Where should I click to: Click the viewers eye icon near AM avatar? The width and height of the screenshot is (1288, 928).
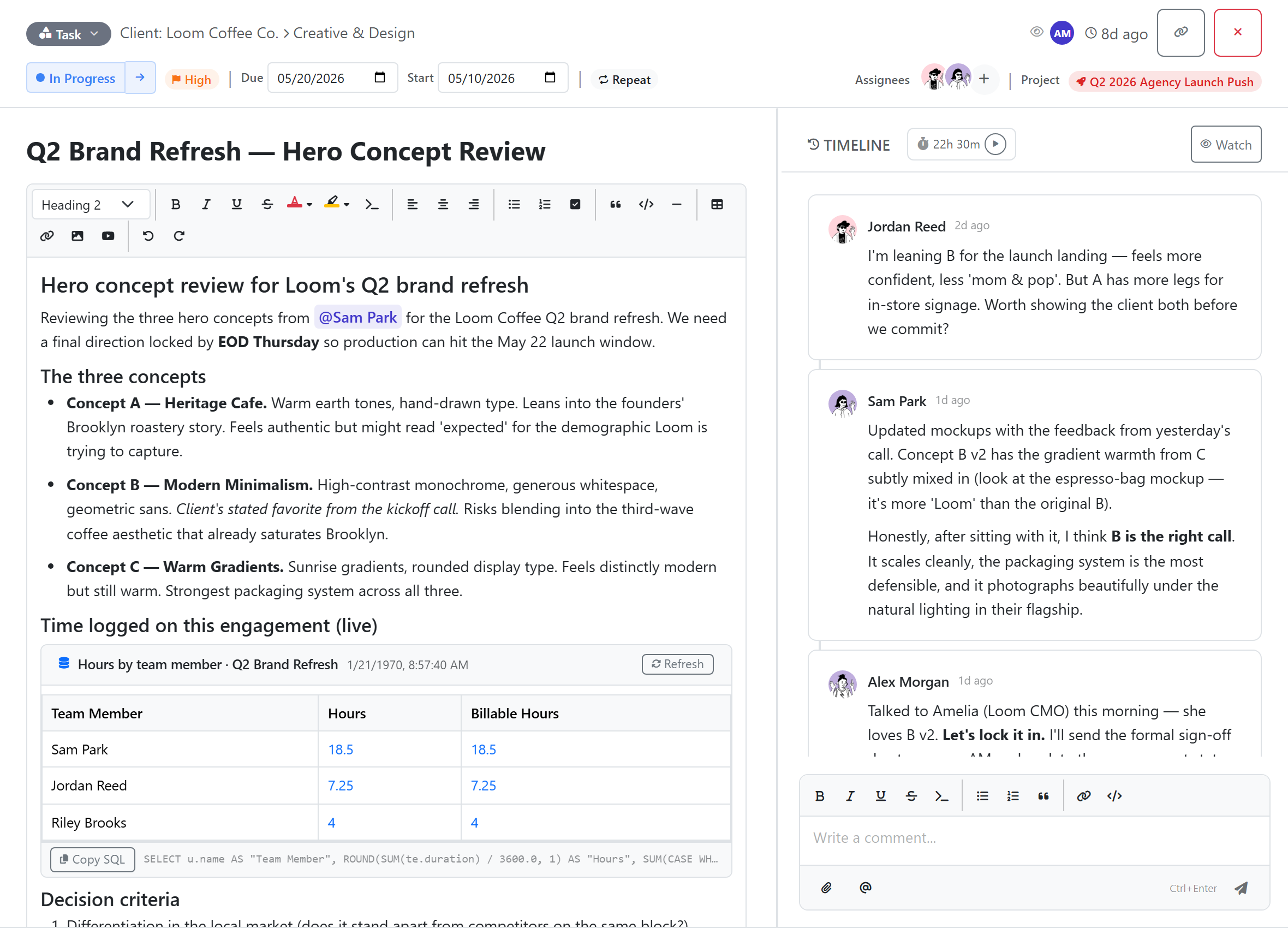pos(1036,32)
